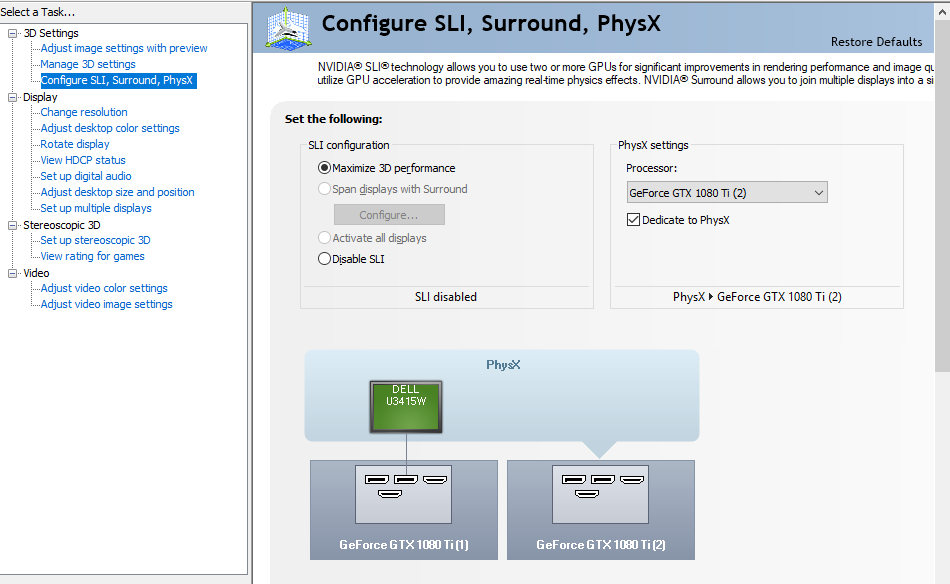The width and height of the screenshot is (950, 584).
Task: Collapse the Video tree node
Action: [x=12, y=273]
